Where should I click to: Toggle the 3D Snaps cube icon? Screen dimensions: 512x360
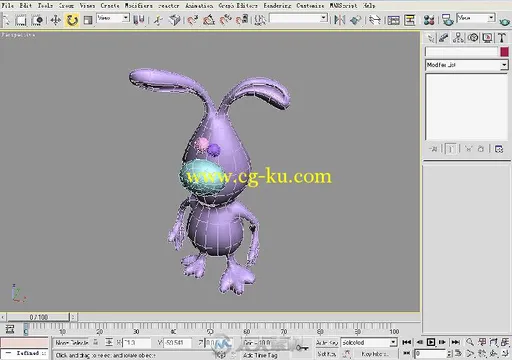(x=175, y=20)
